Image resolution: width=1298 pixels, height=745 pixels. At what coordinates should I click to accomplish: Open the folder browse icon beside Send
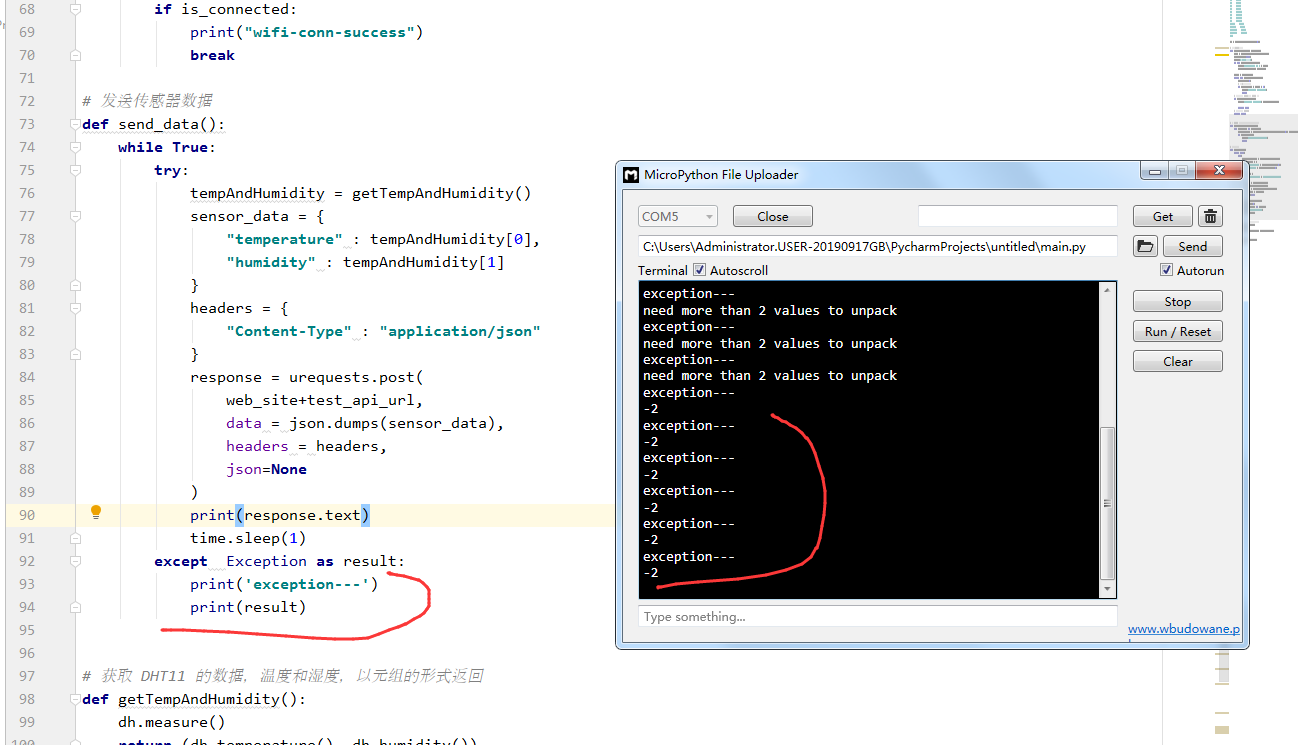[1145, 246]
